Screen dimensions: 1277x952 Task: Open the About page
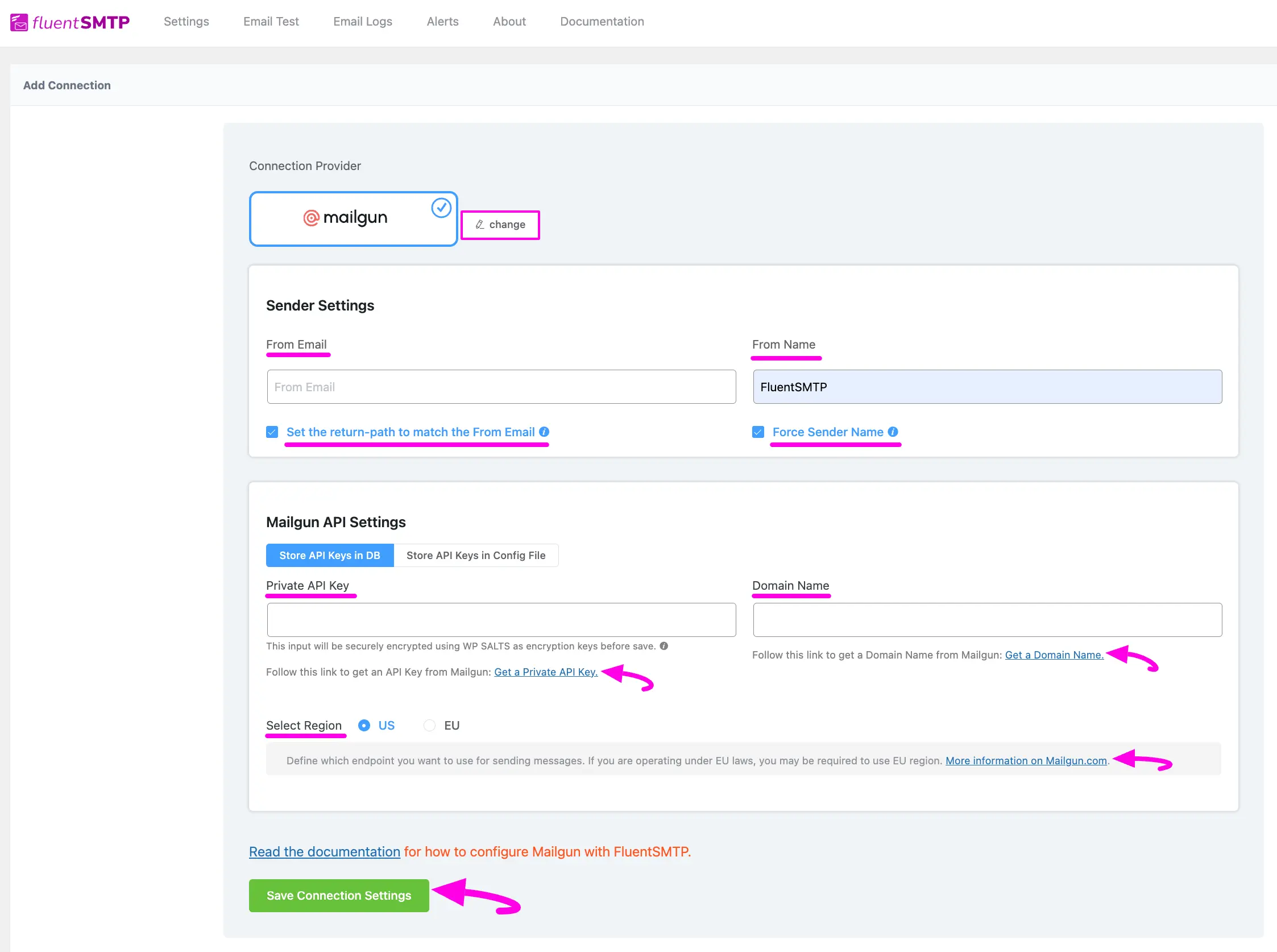coord(509,21)
